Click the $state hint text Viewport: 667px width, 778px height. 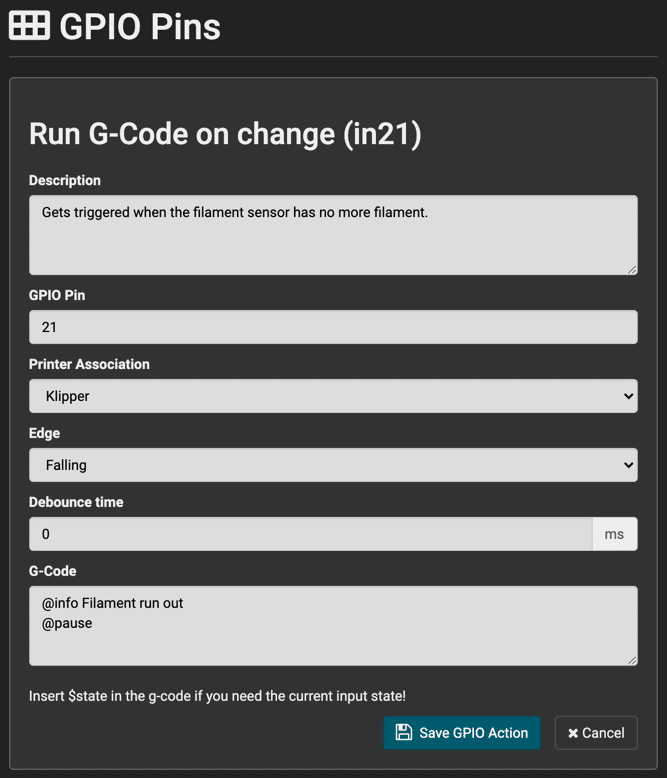(217, 696)
